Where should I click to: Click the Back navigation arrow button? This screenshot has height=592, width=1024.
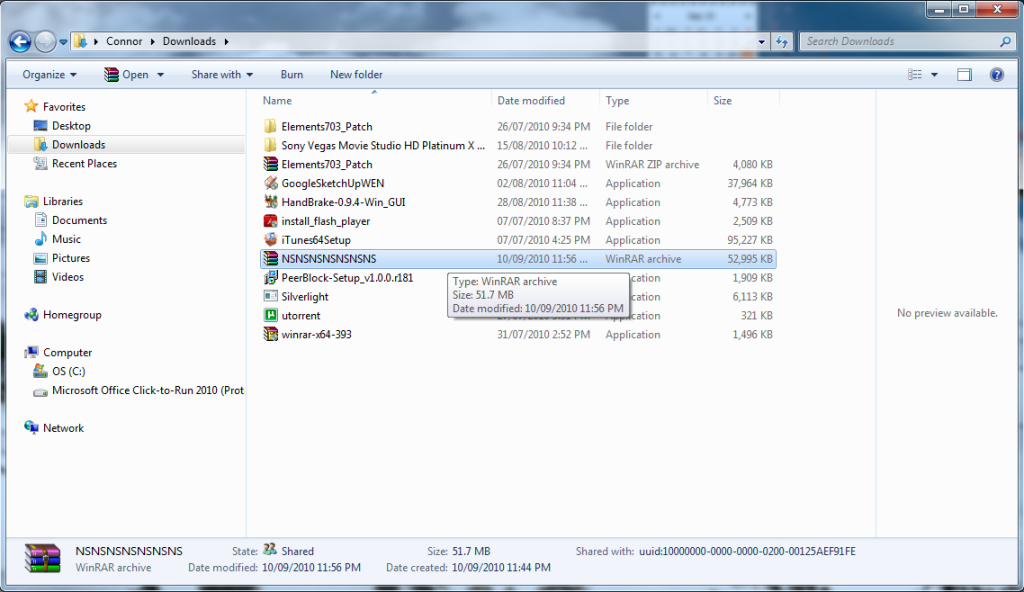coord(20,41)
